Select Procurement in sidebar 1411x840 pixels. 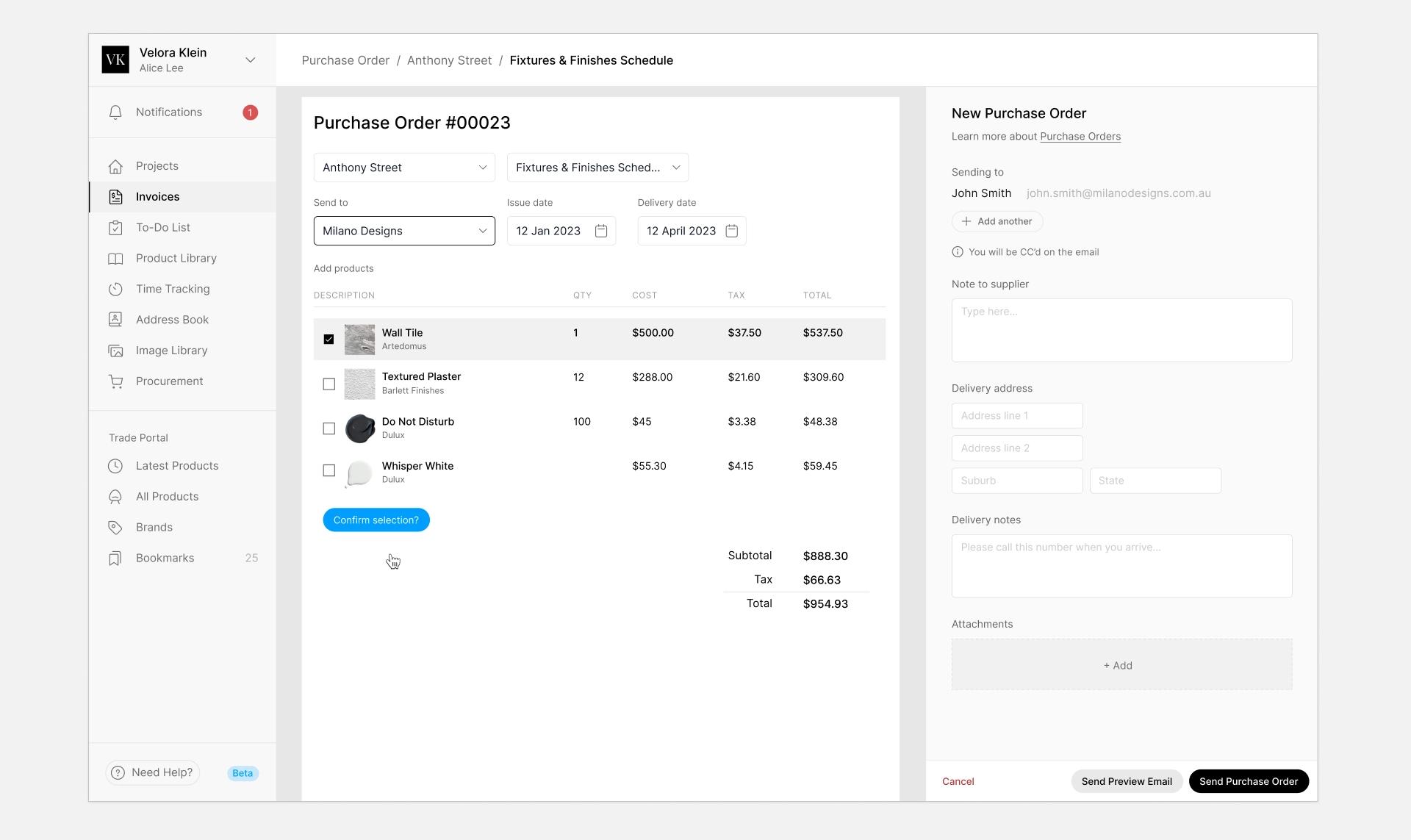(x=182, y=381)
